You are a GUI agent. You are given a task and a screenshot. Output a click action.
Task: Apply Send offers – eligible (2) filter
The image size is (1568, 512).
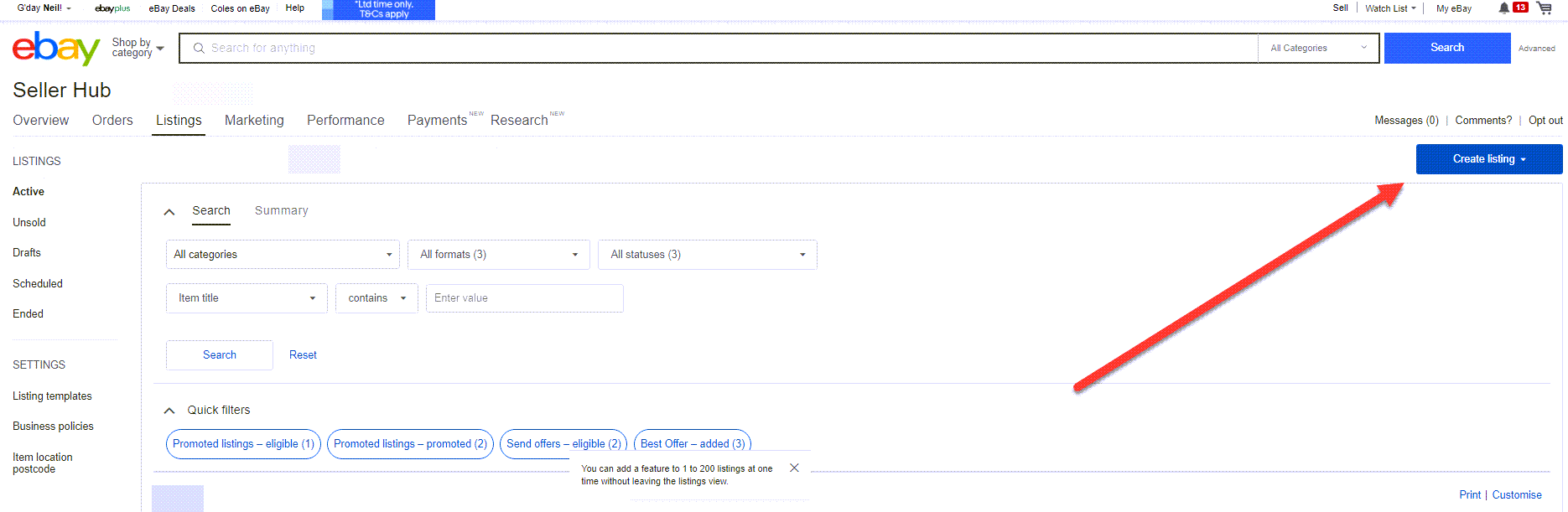563,444
